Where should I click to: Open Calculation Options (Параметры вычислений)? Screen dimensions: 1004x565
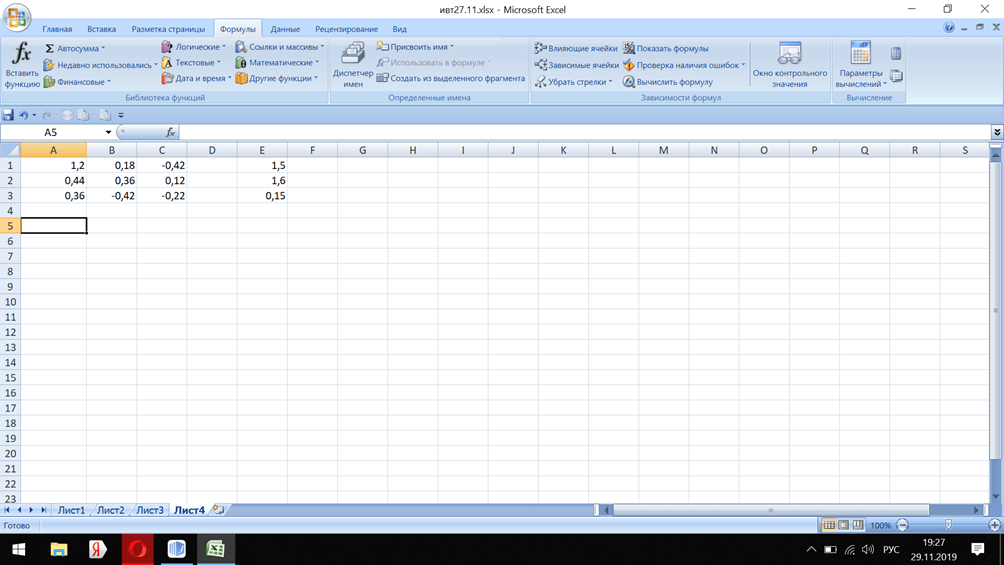[861, 64]
